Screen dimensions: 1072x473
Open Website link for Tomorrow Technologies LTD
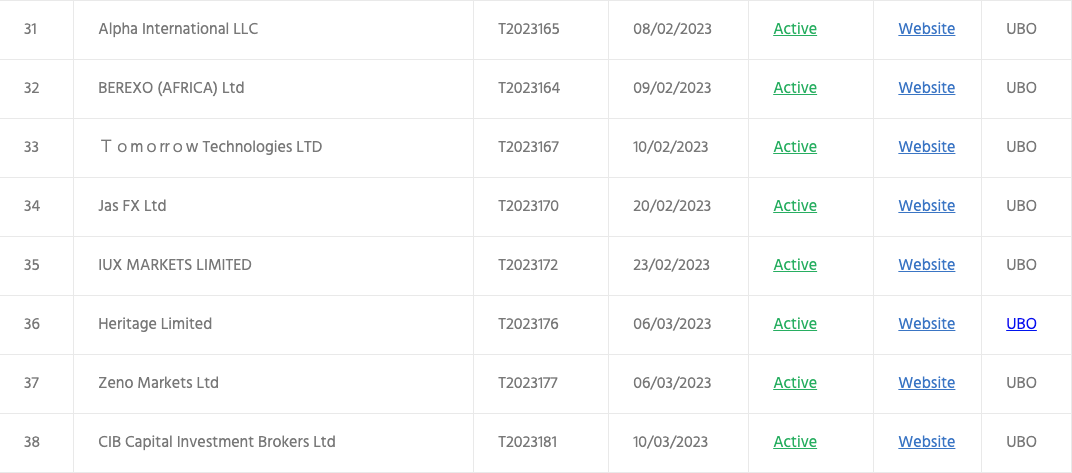click(x=926, y=147)
